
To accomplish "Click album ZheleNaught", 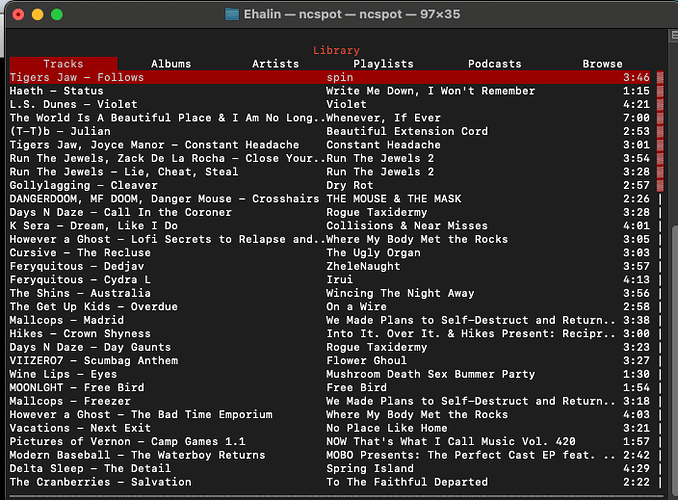I will 363,266.
